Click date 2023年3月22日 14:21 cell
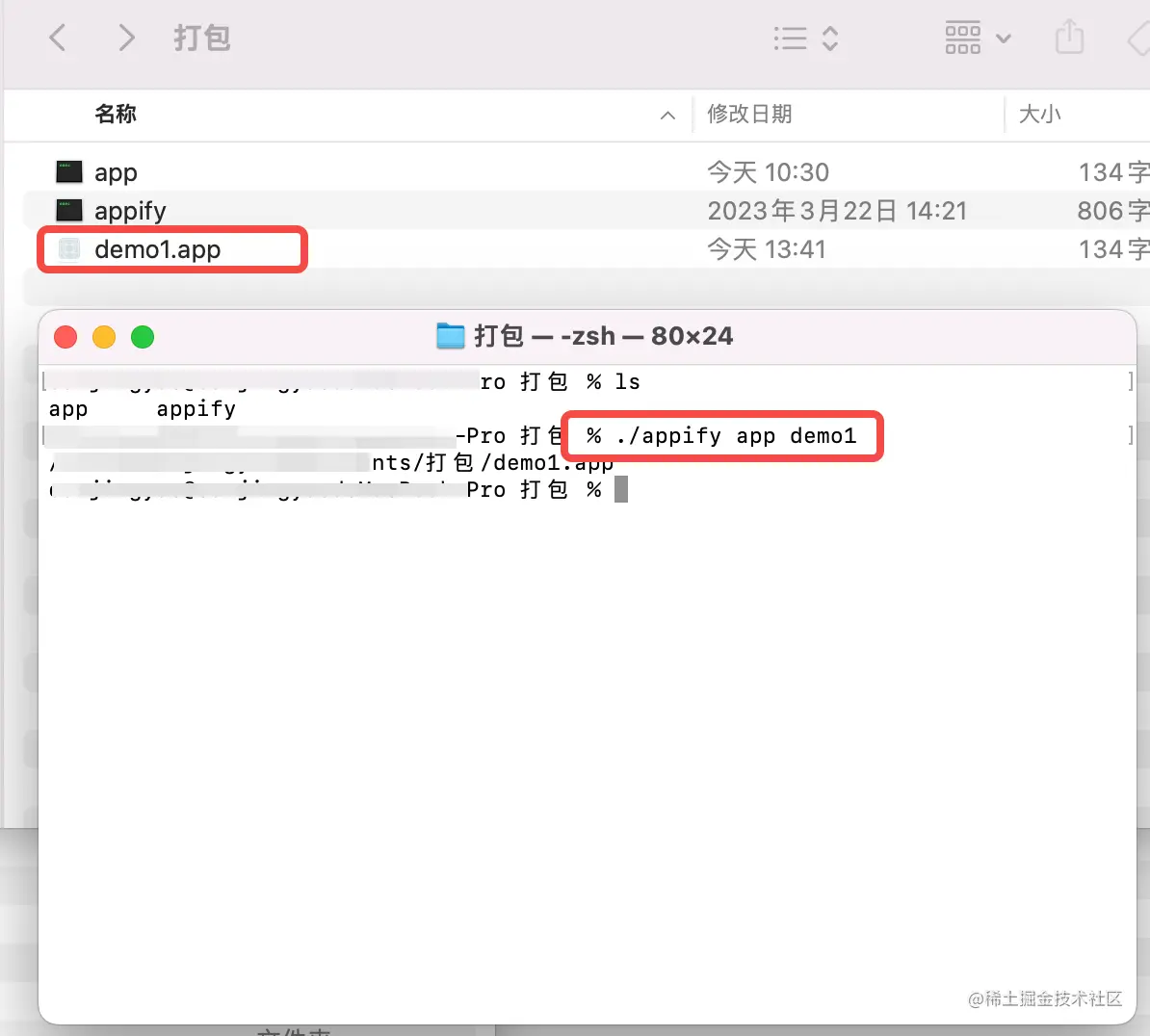This screenshot has height=1036, width=1150. 837,211
